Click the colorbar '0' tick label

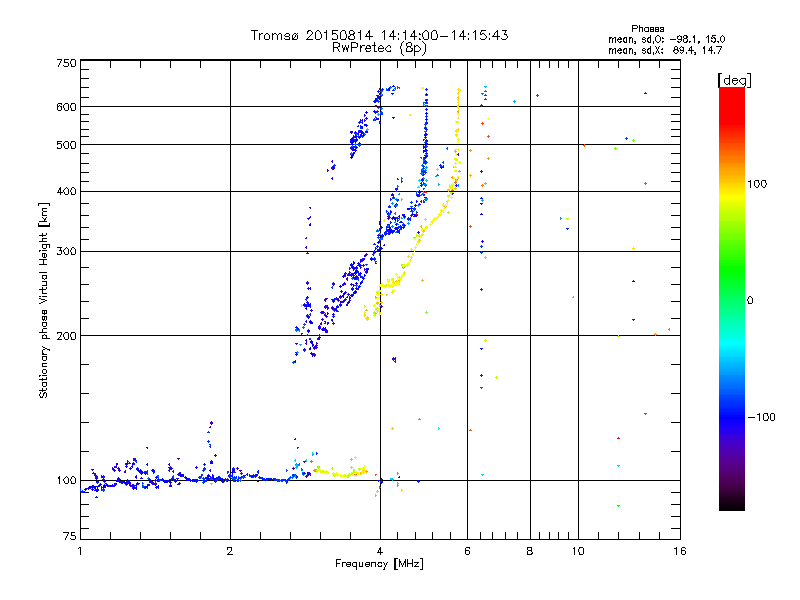tap(750, 300)
